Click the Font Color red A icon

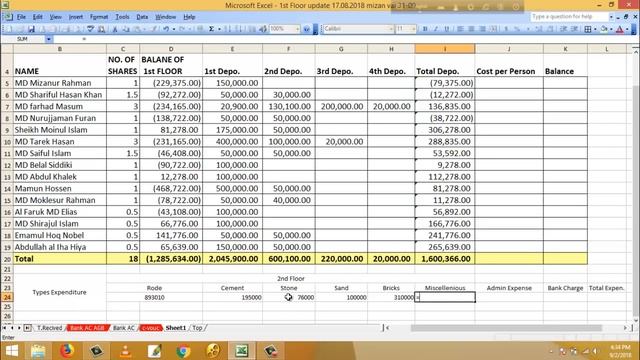point(620,29)
